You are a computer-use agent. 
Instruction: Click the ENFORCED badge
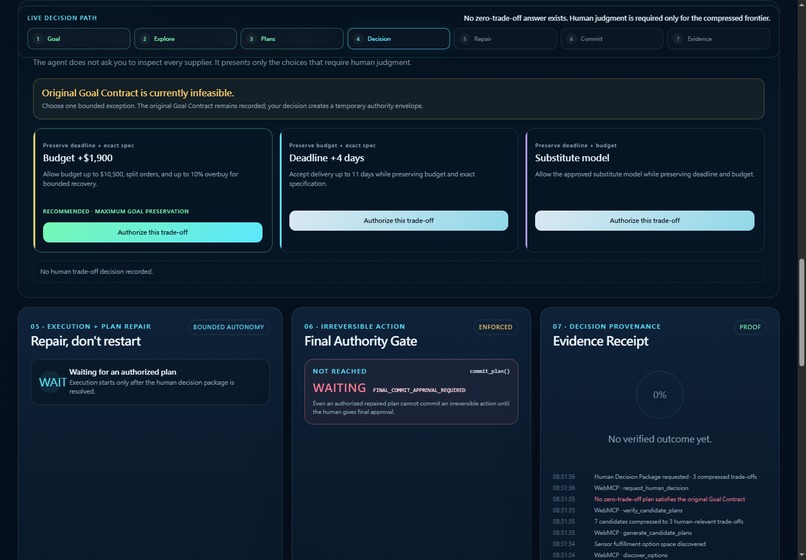point(495,327)
